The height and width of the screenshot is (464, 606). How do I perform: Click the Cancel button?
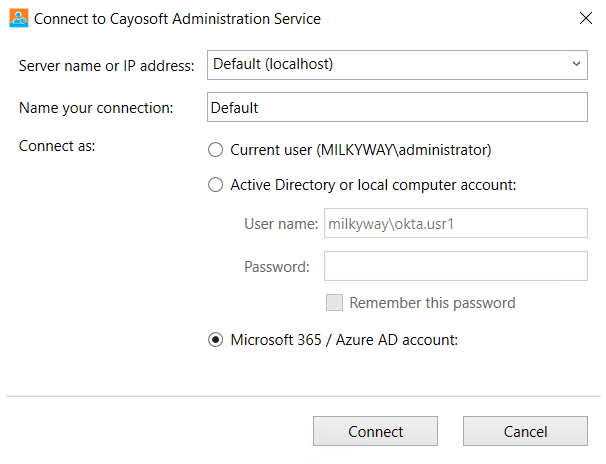tap(525, 431)
